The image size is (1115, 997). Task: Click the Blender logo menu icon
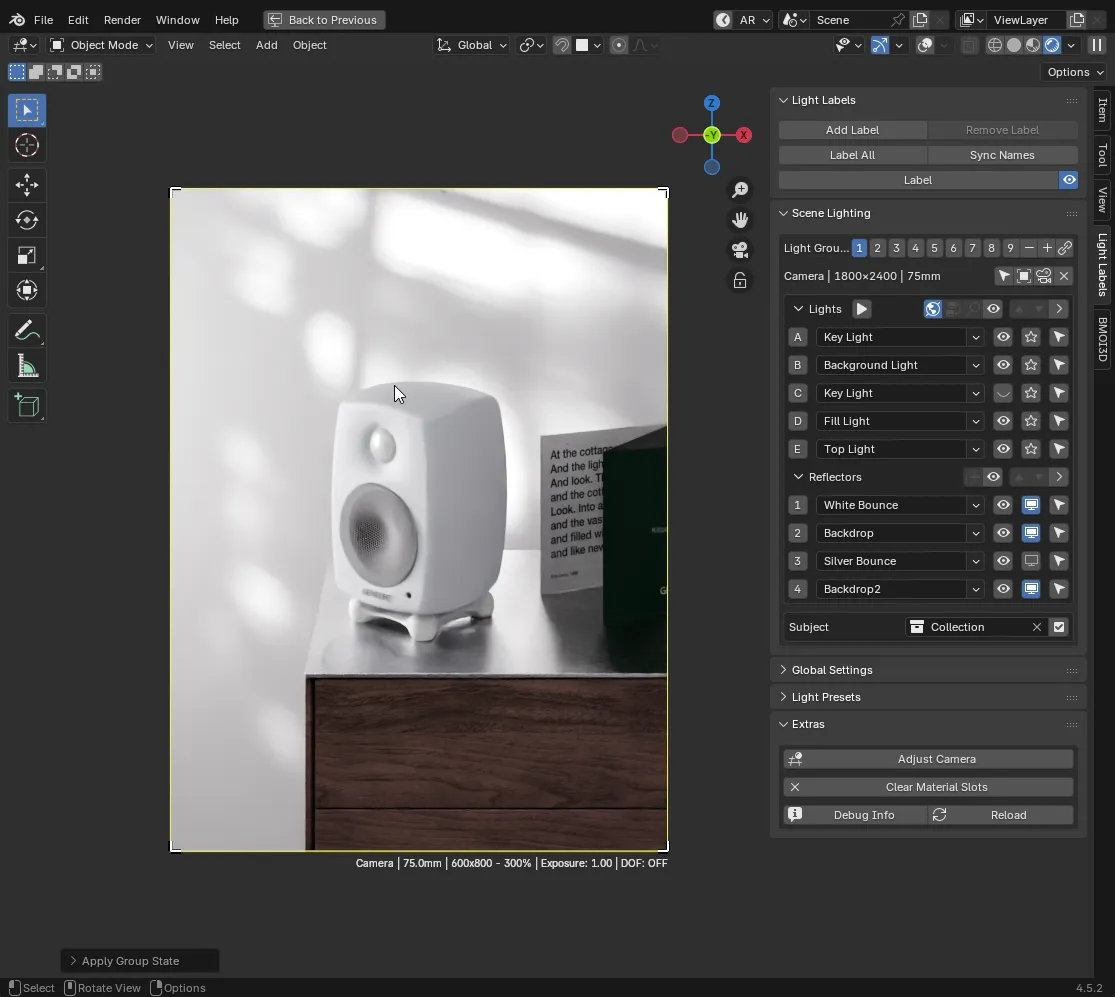17,20
